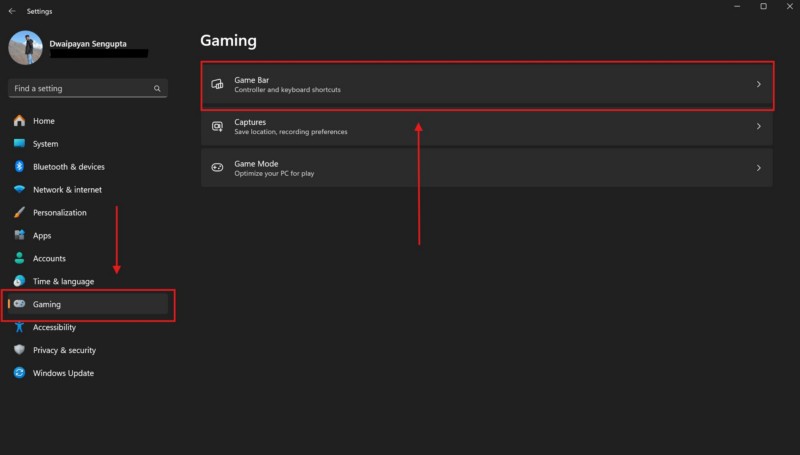Expand the Captures chevron arrow
The height and width of the screenshot is (455, 800).
[x=759, y=126]
